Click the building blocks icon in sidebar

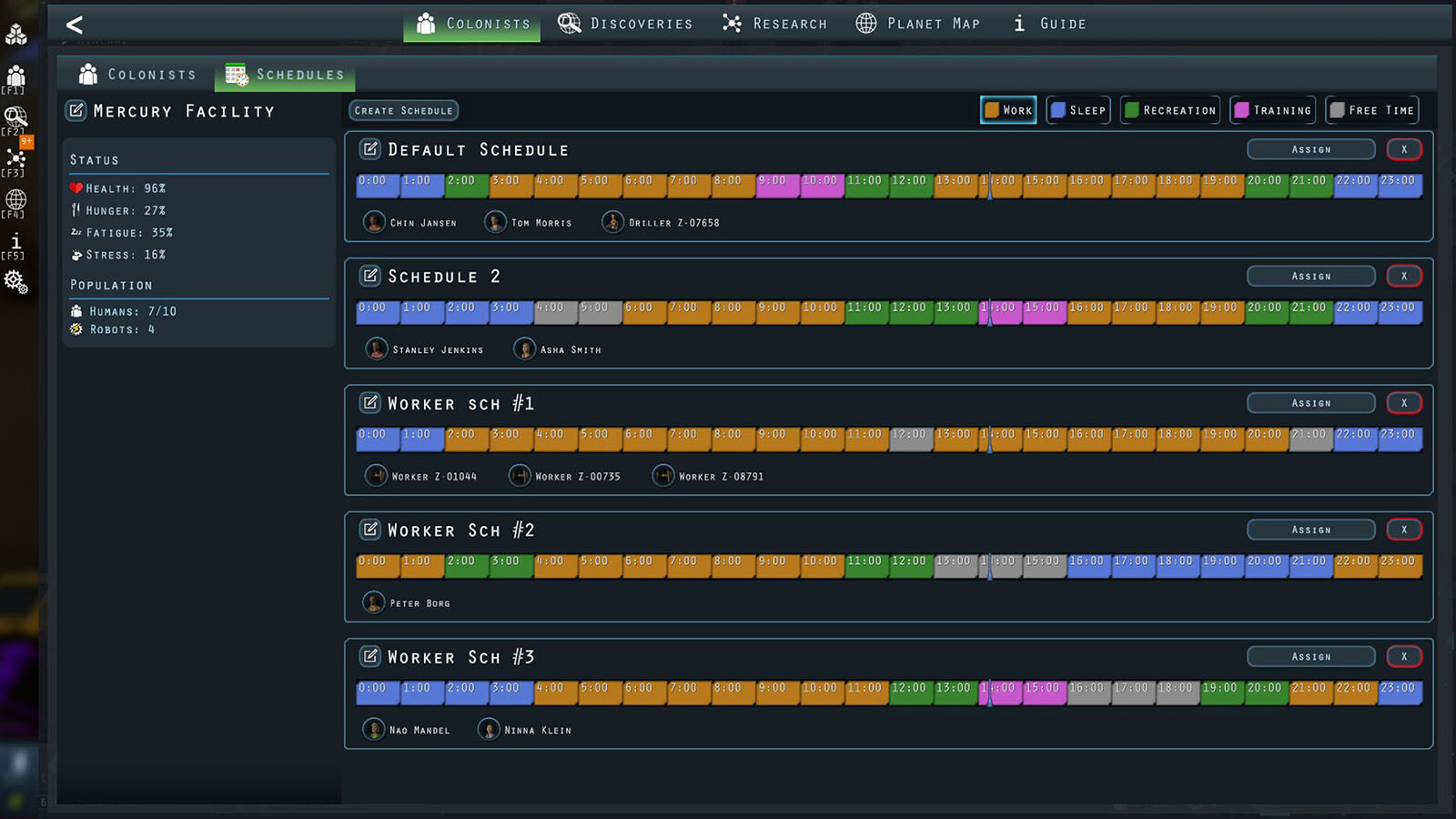(x=15, y=35)
